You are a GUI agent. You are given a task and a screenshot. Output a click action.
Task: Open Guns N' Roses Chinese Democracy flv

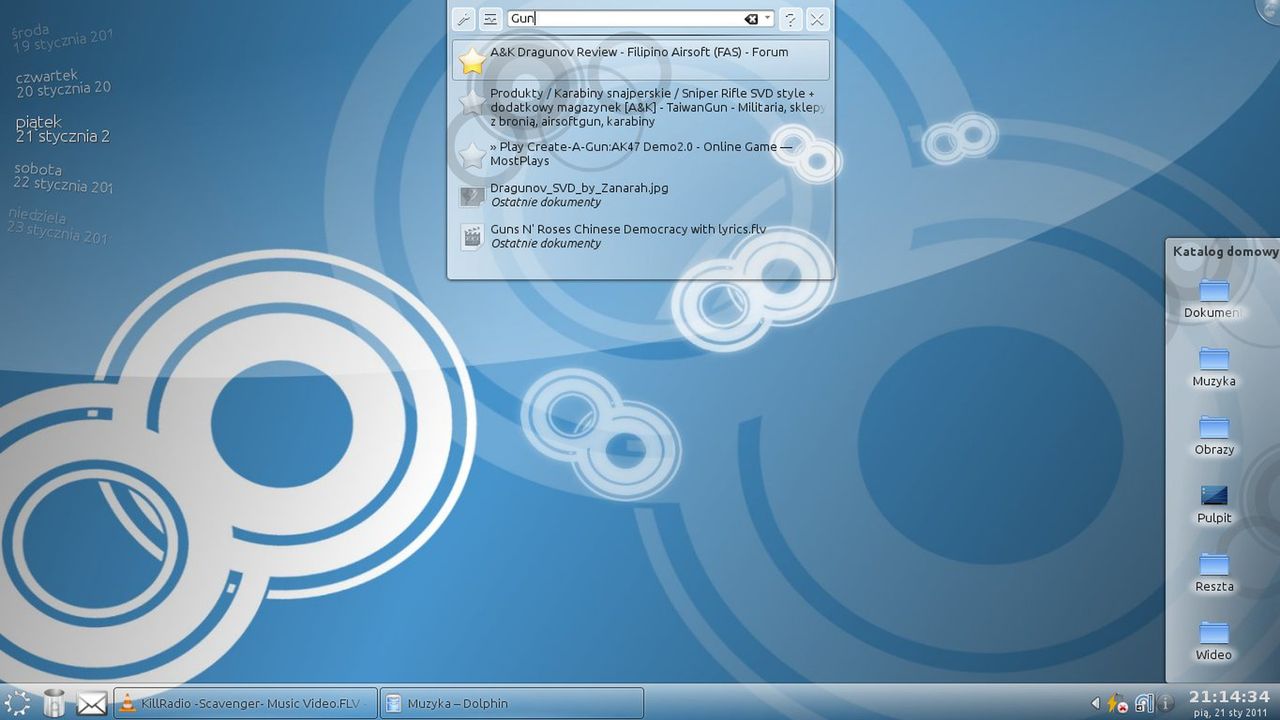640,236
